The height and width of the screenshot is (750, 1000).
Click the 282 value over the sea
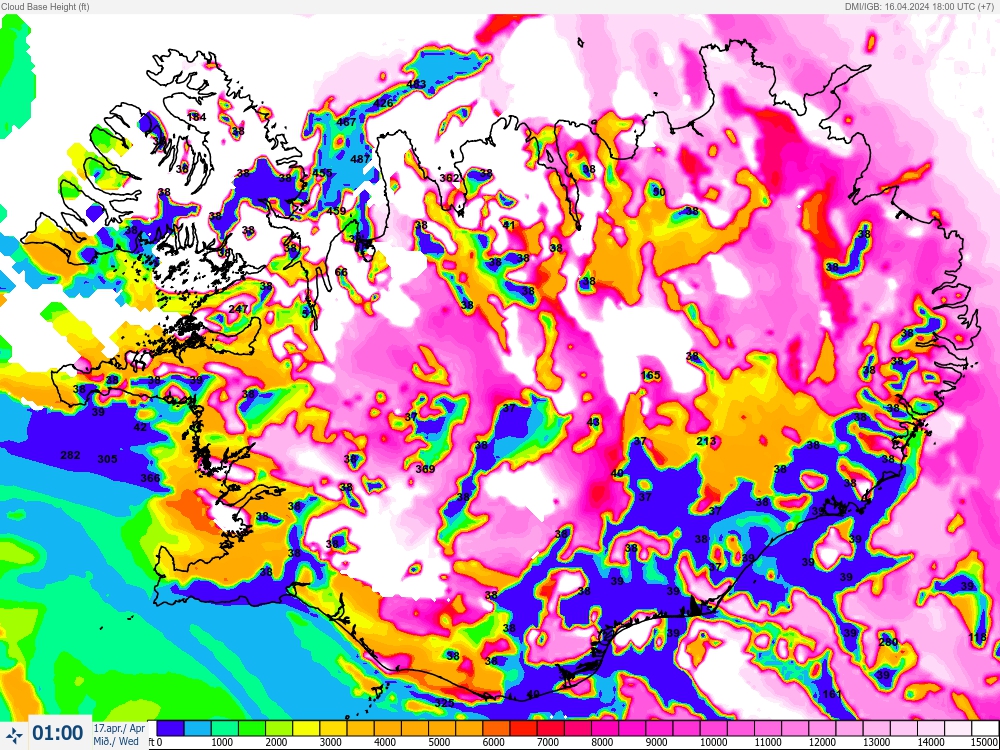tap(70, 455)
